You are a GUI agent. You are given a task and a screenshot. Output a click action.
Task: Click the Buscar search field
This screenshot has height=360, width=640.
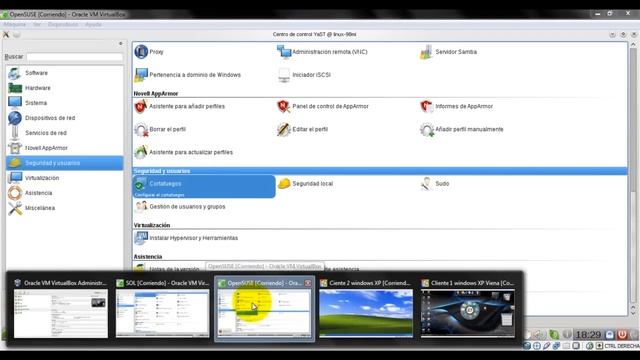click(x=74, y=57)
